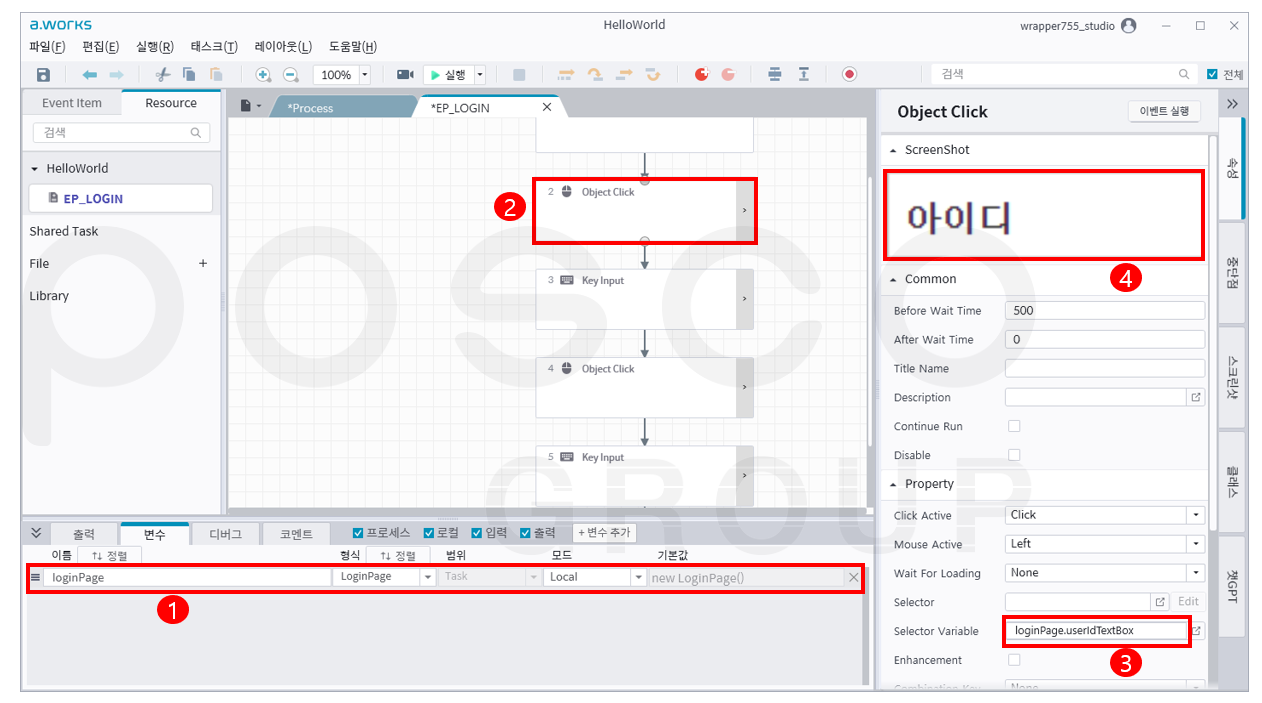Switch to the Event Item tab
Screen dimensions: 1262x703
coord(72,103)
